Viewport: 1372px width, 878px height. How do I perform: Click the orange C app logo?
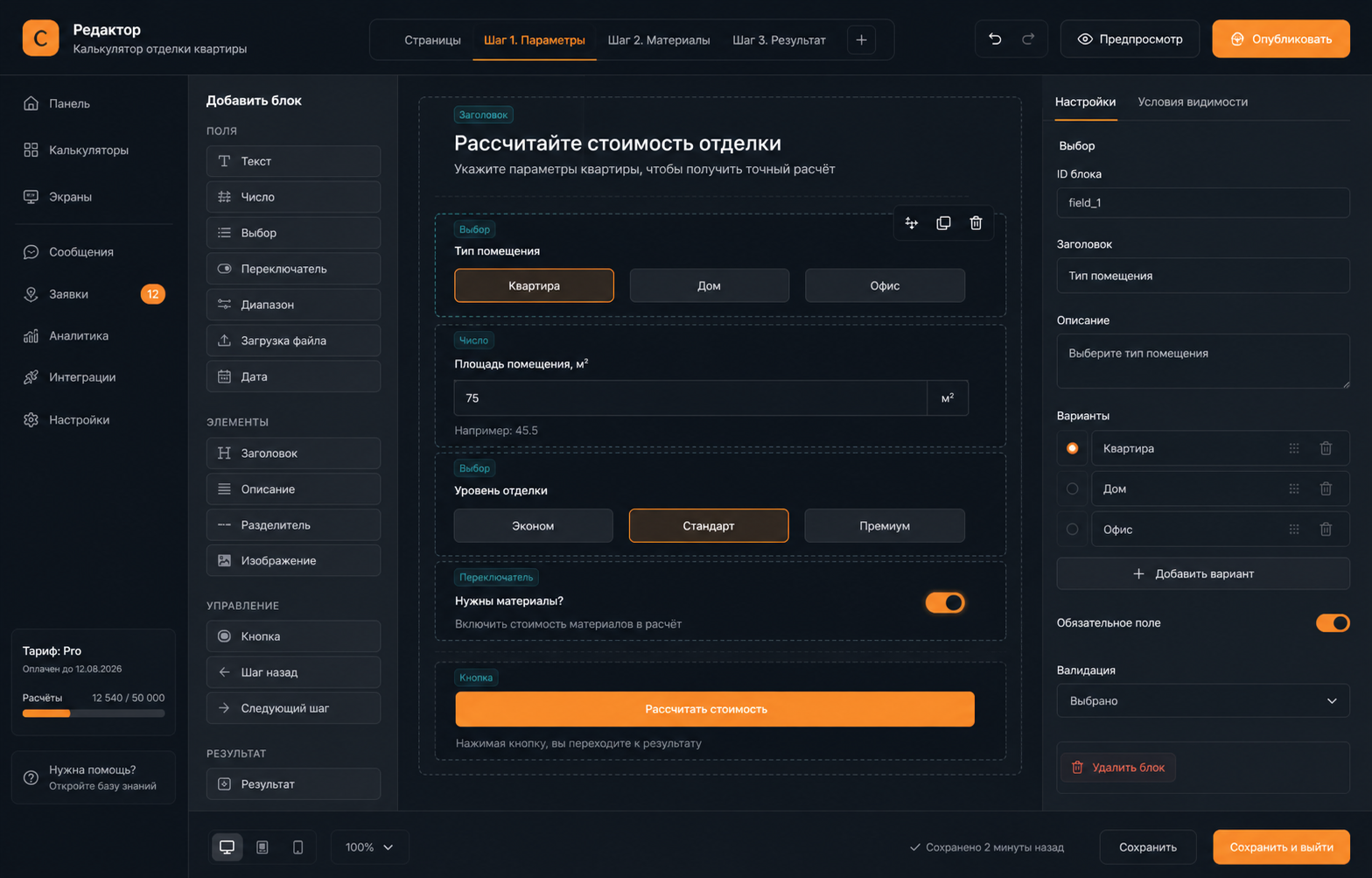pyautogui.click(x=40, y=38)
